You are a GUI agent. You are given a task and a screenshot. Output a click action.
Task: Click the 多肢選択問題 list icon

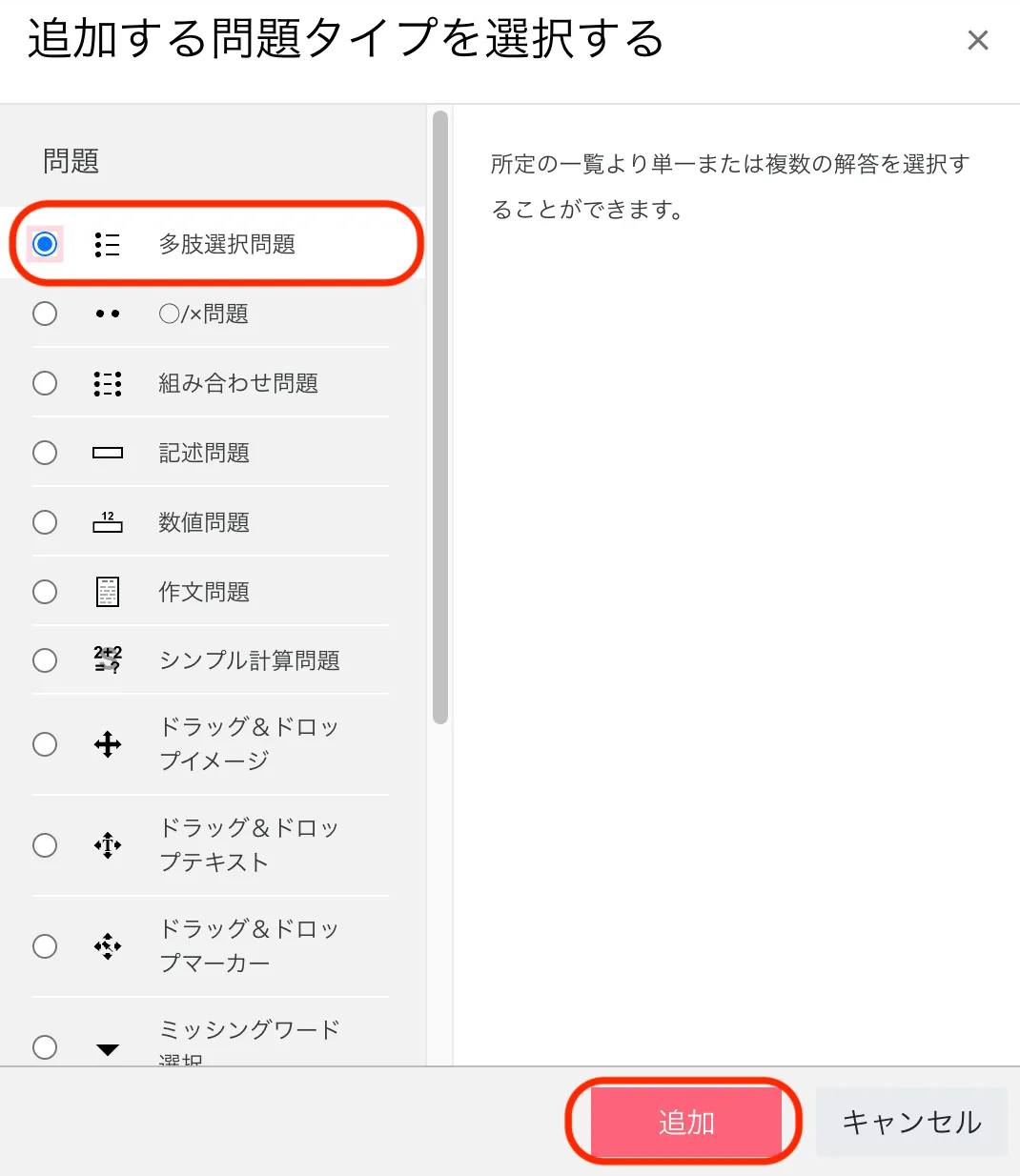tap(108, 245)
